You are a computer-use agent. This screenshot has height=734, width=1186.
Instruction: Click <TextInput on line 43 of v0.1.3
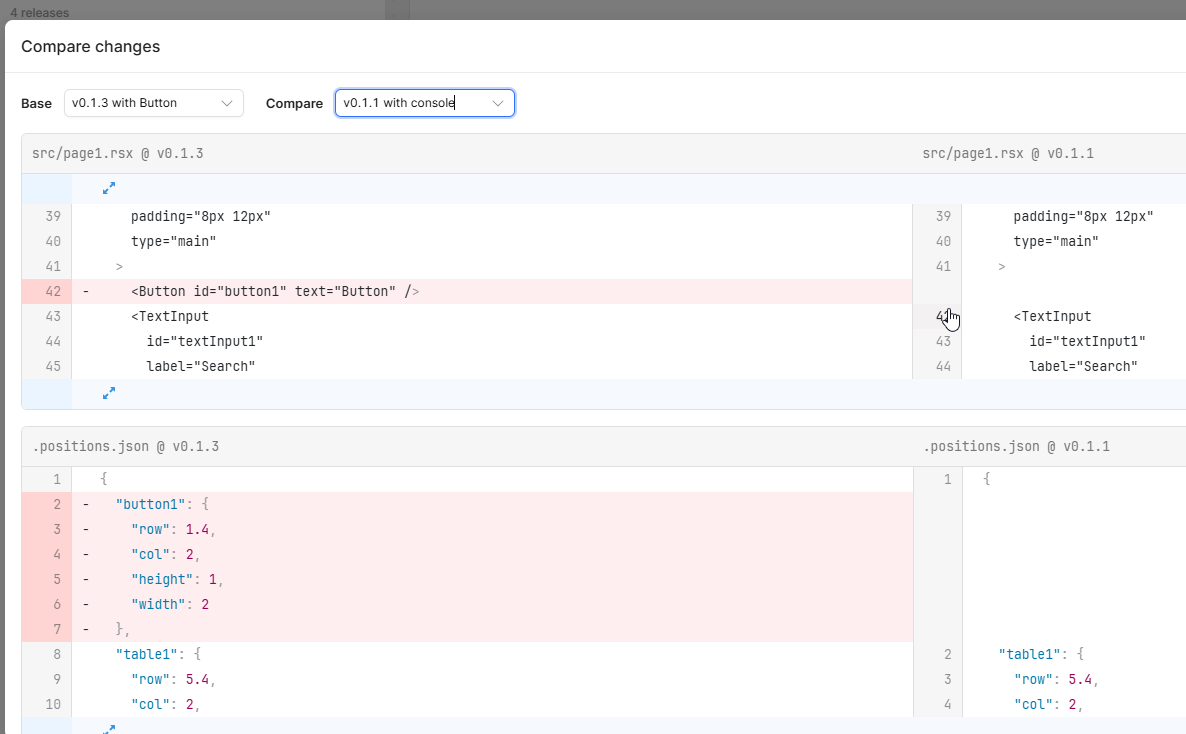point(169,316)
